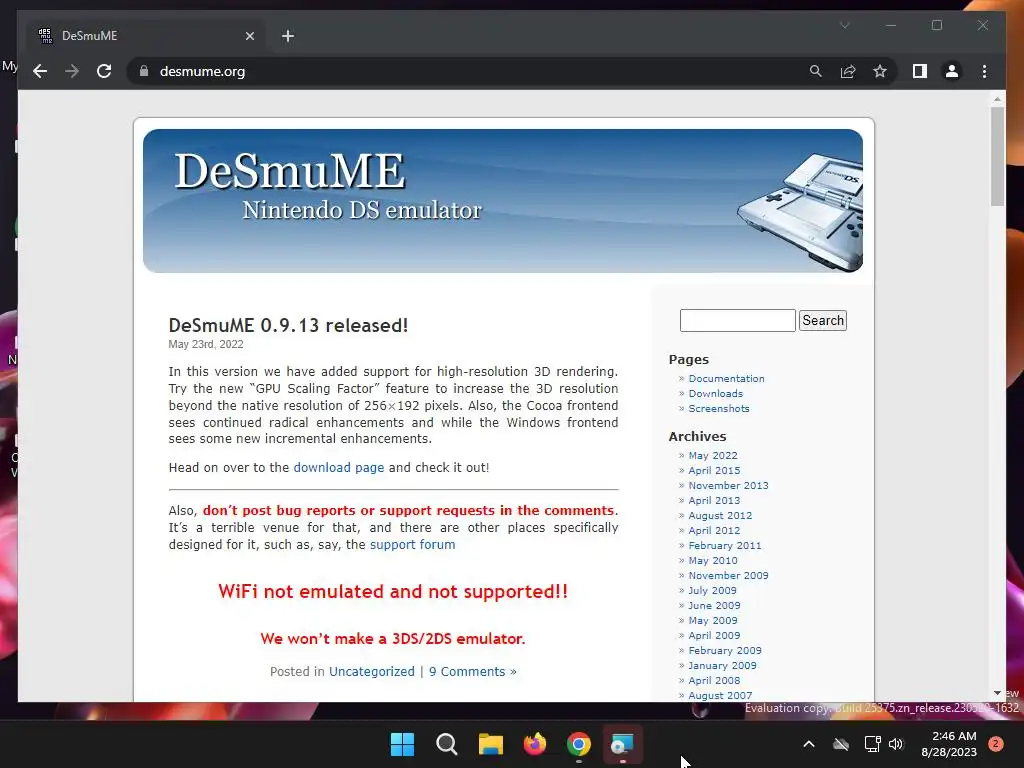This screenshot has height=768, width=1024.
Task: Switch to Chrome in the taskbar
Action: coord(579,744)
